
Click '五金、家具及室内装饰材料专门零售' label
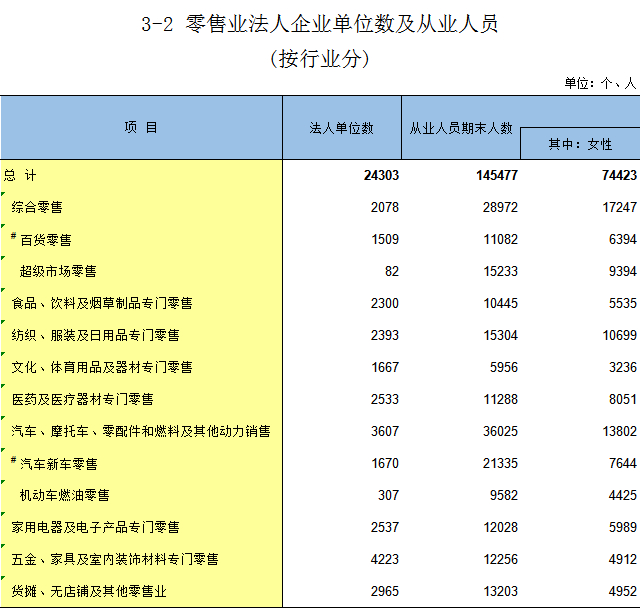[115, 559]
